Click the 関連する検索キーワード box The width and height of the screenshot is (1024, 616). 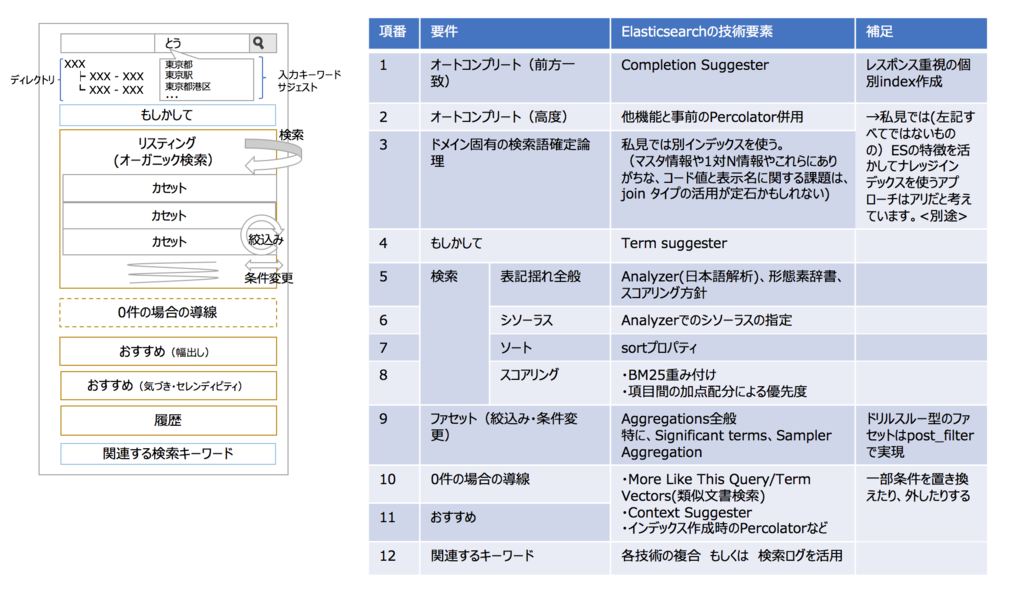tap(168, 453)
